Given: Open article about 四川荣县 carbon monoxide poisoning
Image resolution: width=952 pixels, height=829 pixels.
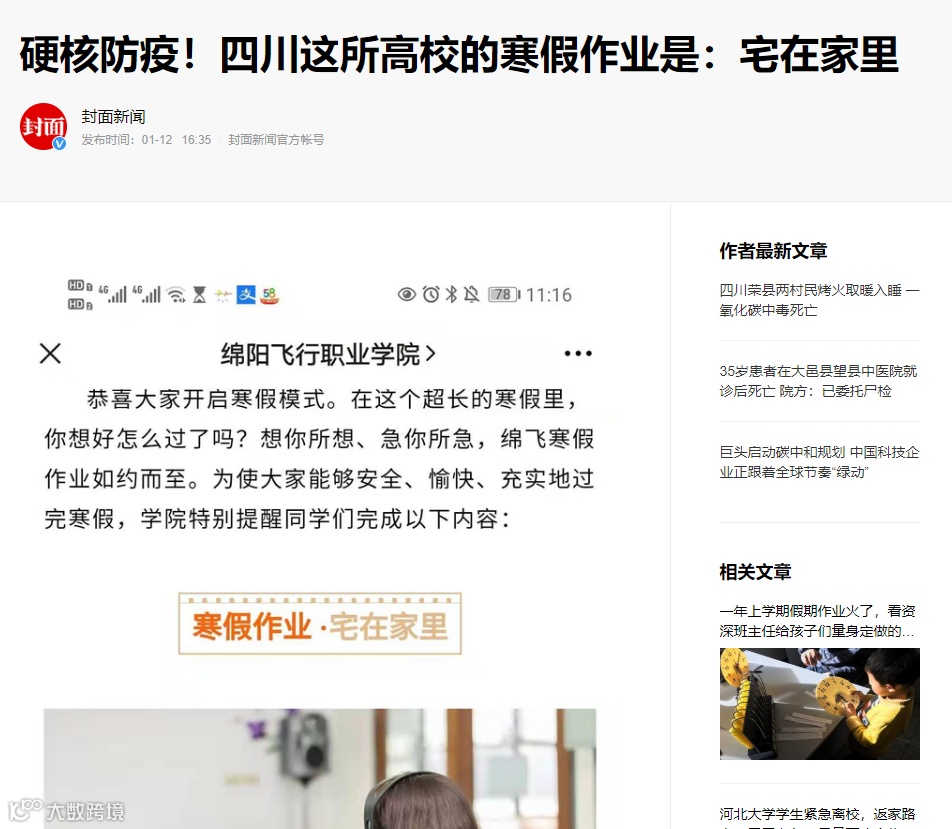Looking at the screenshot, I should coord(819,300).
